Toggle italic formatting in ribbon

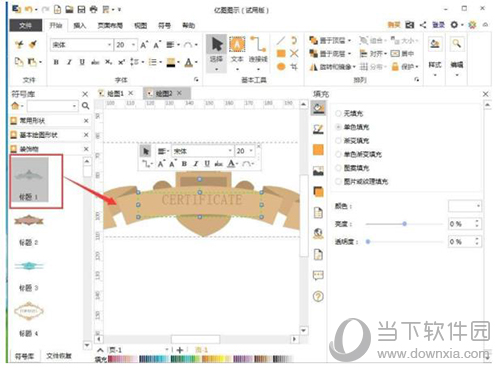tap(69, 62)
